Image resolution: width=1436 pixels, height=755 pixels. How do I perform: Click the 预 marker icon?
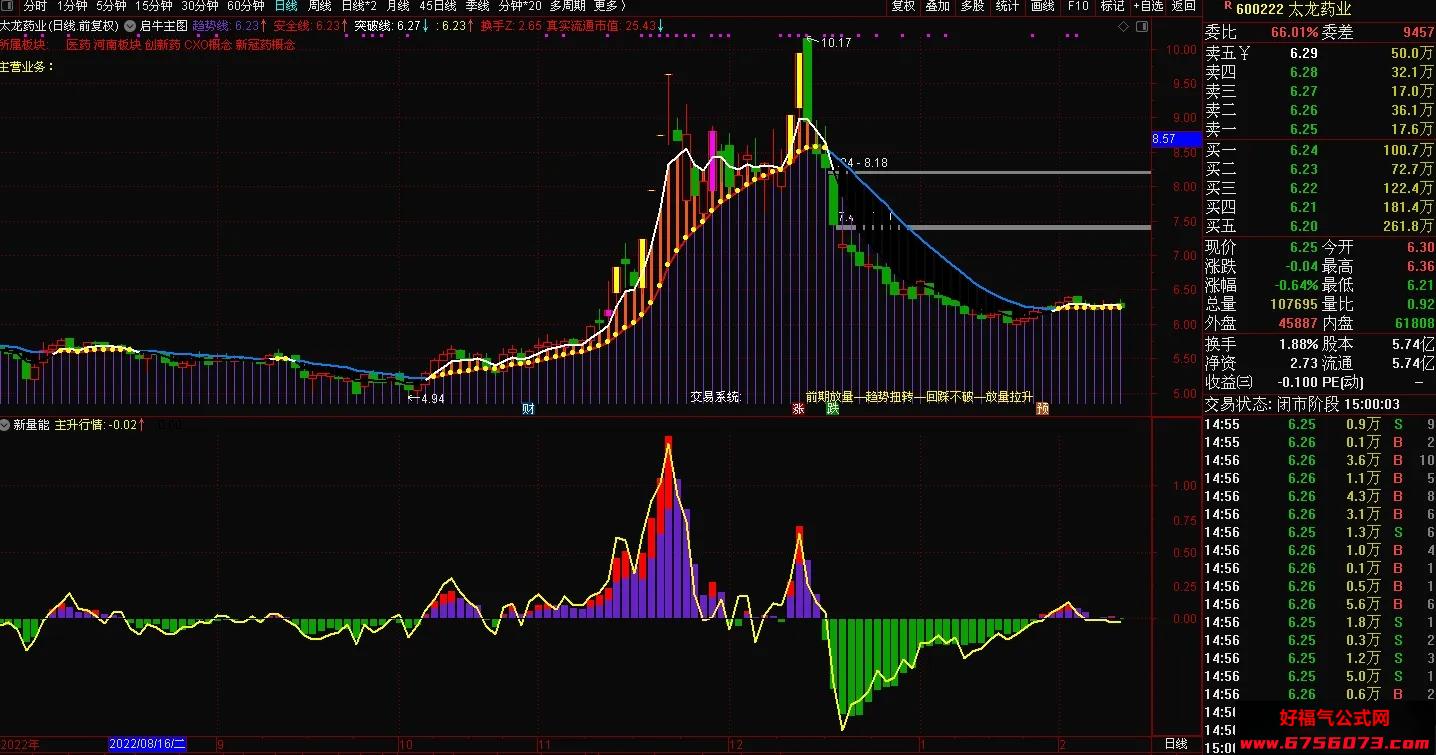[x=1042, y=408]
